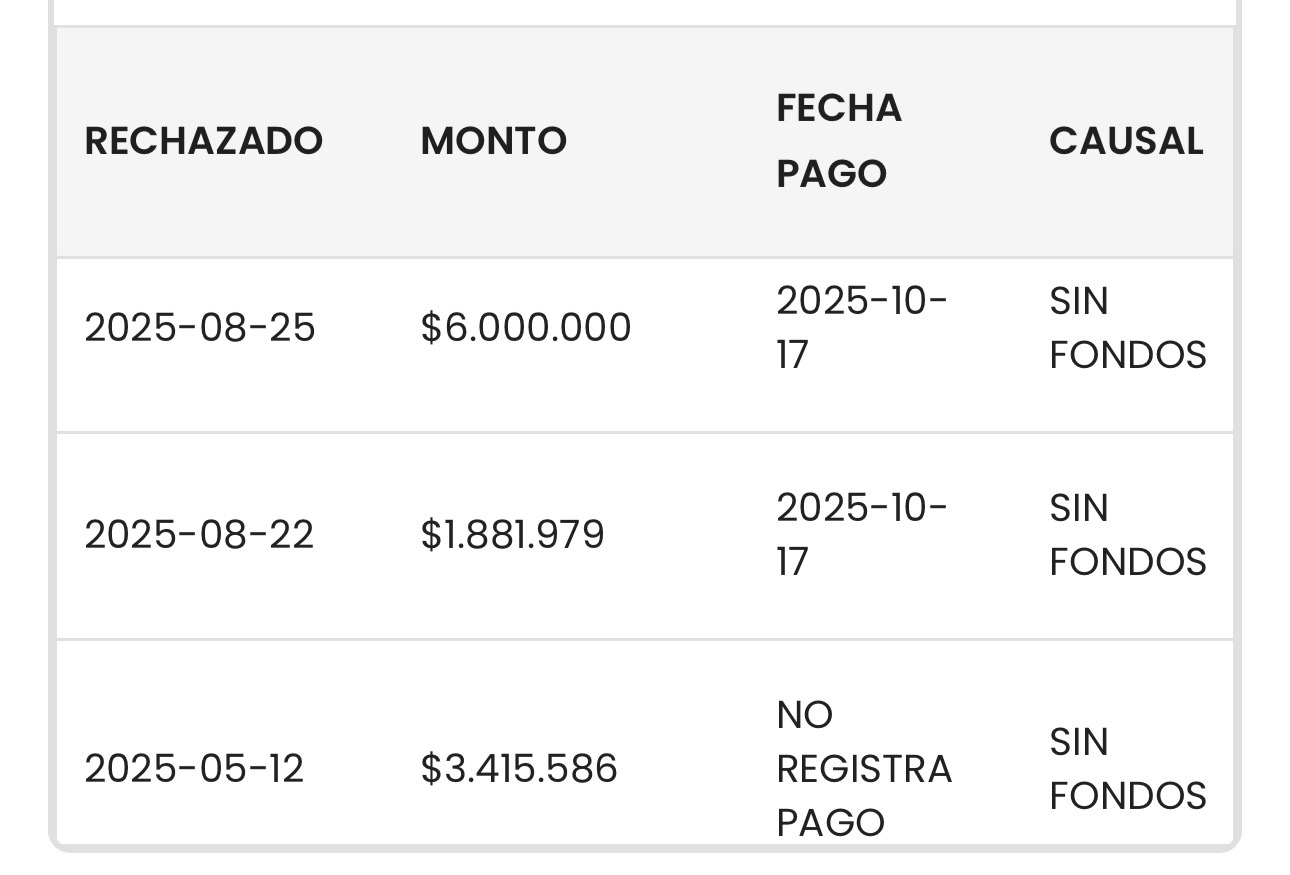1290x875 pixels.
Task: Select the MONTO column header
Action: [x=494, y=141]
